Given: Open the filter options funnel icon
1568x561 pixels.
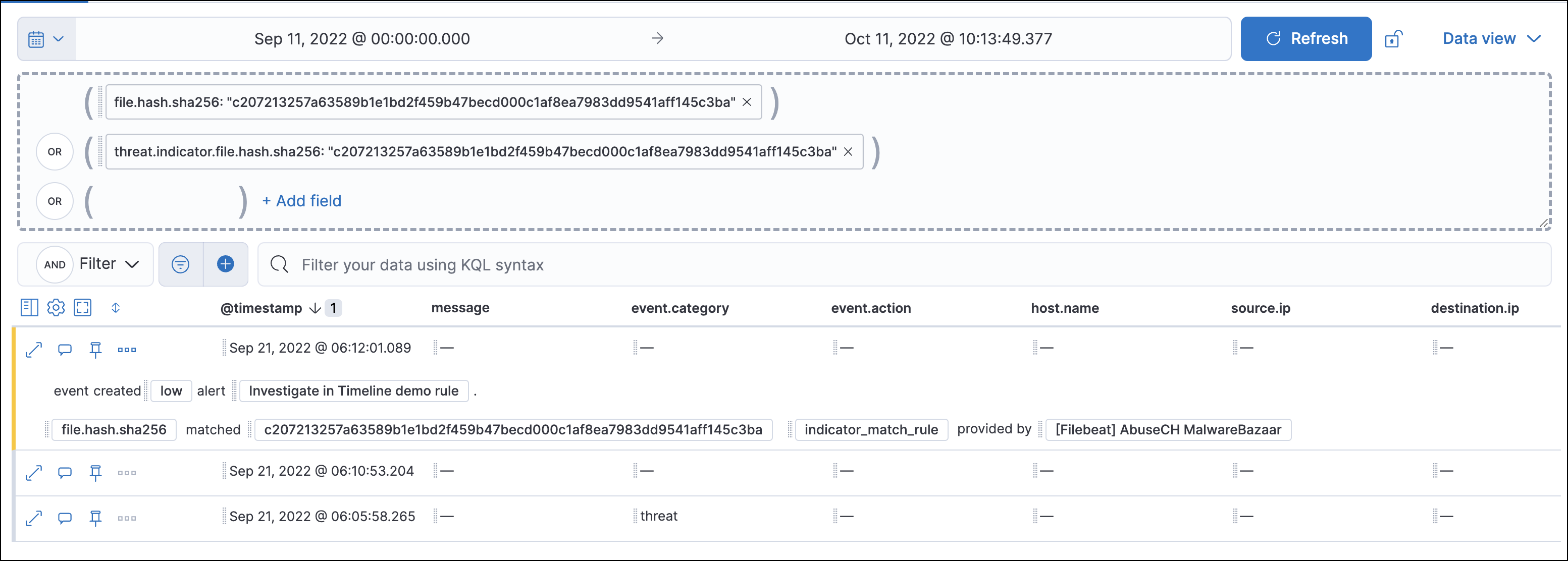Looking at the screenshot, I should (180, 264).
